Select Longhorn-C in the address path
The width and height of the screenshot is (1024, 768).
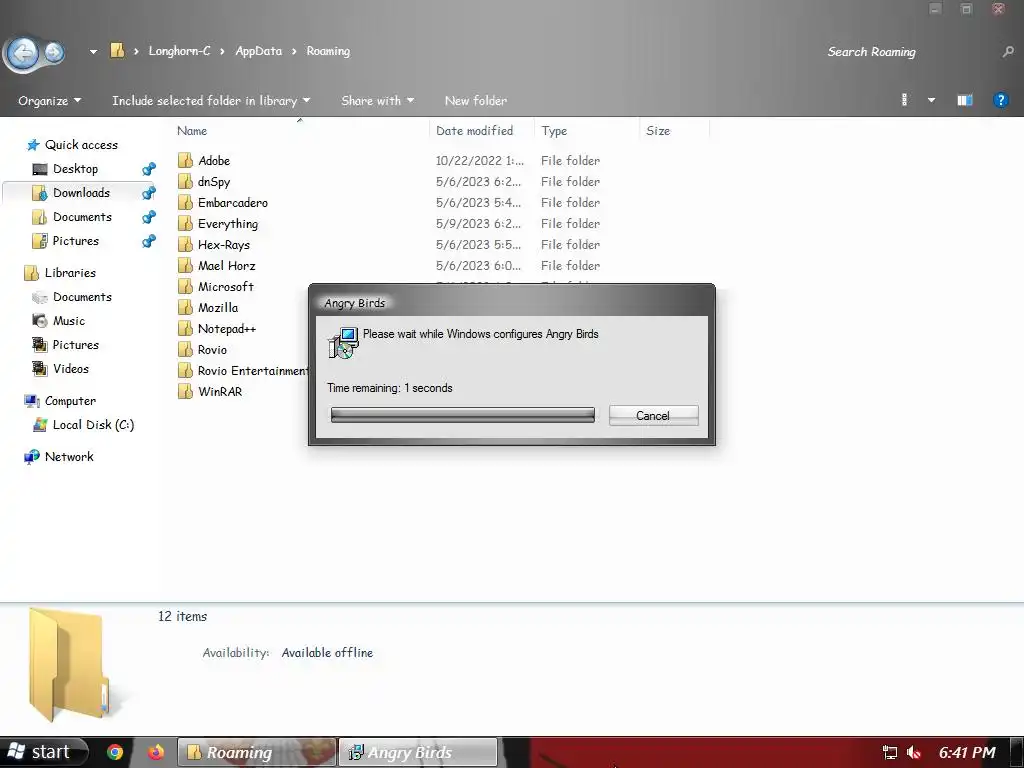[x=180, y=51]
